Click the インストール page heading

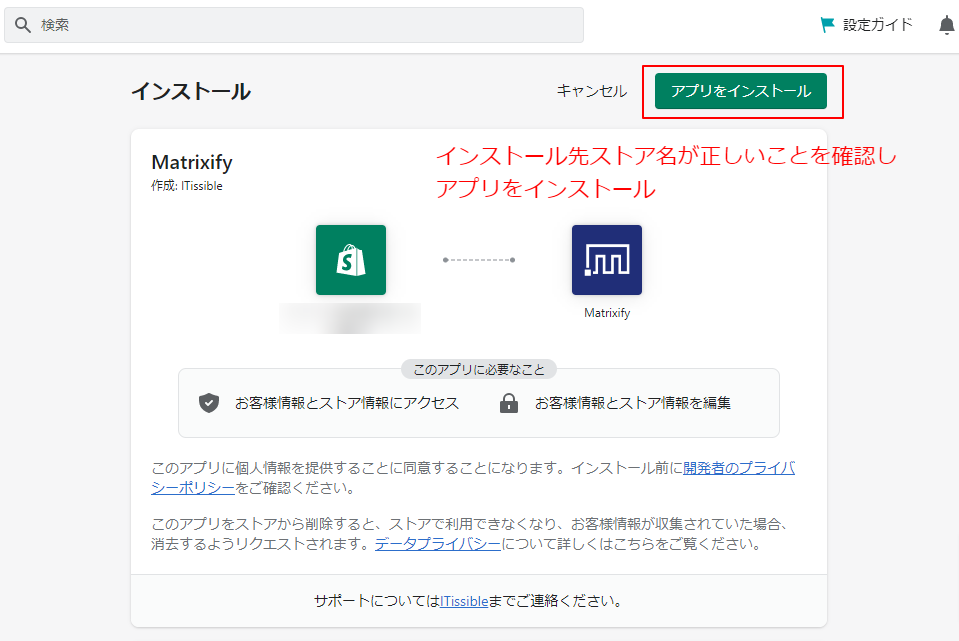click(191, 92)
